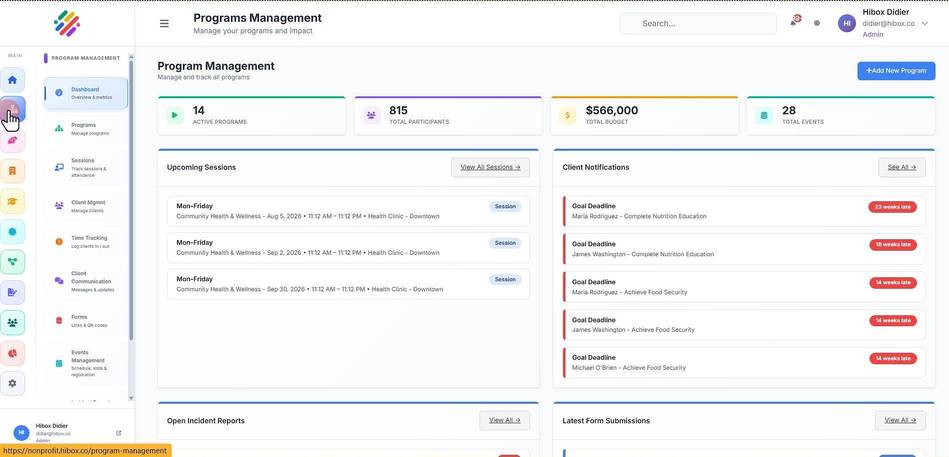Click the purple people icon on Total Participants

[x=371, y=115]
